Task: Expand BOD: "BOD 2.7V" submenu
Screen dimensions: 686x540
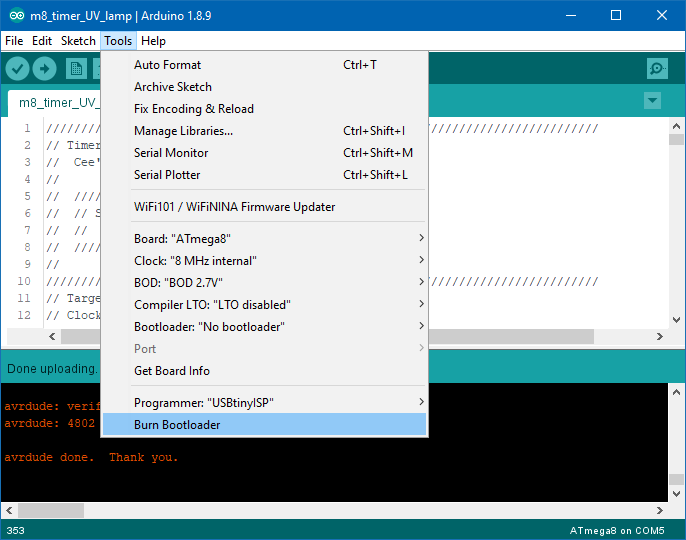Action: (x=264, y=282)
